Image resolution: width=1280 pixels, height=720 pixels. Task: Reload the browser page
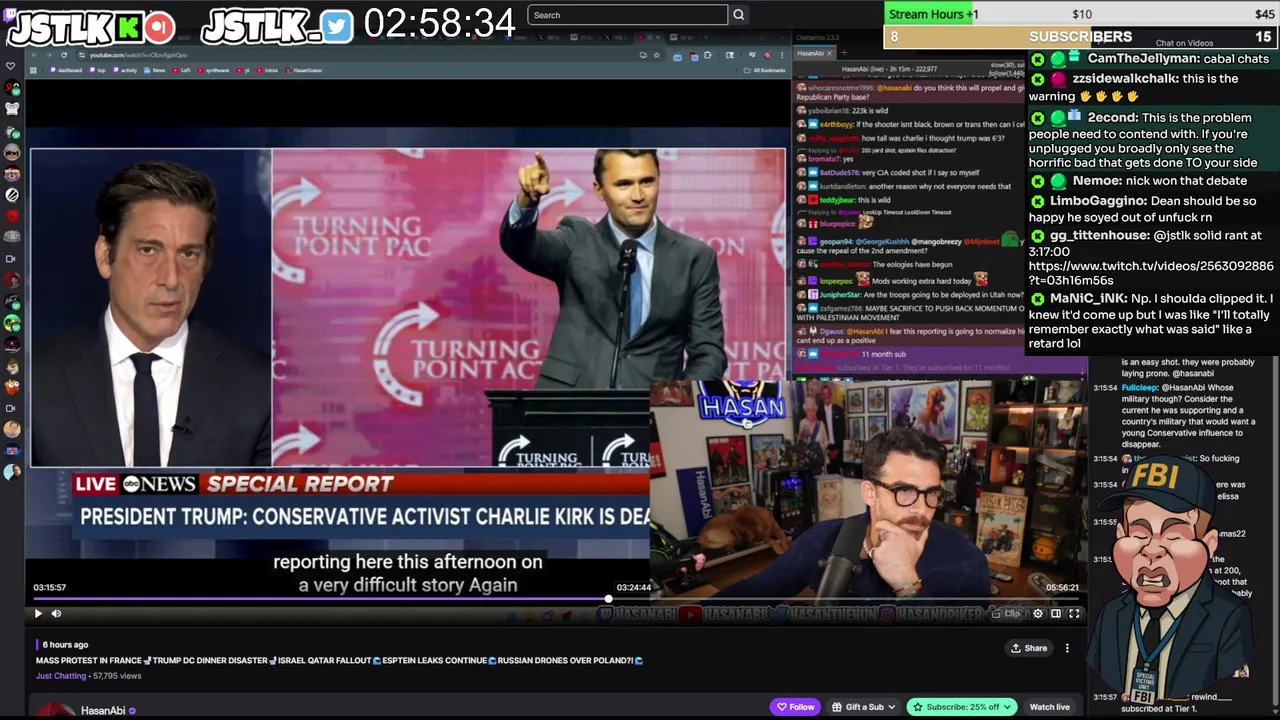click(64, 55)
